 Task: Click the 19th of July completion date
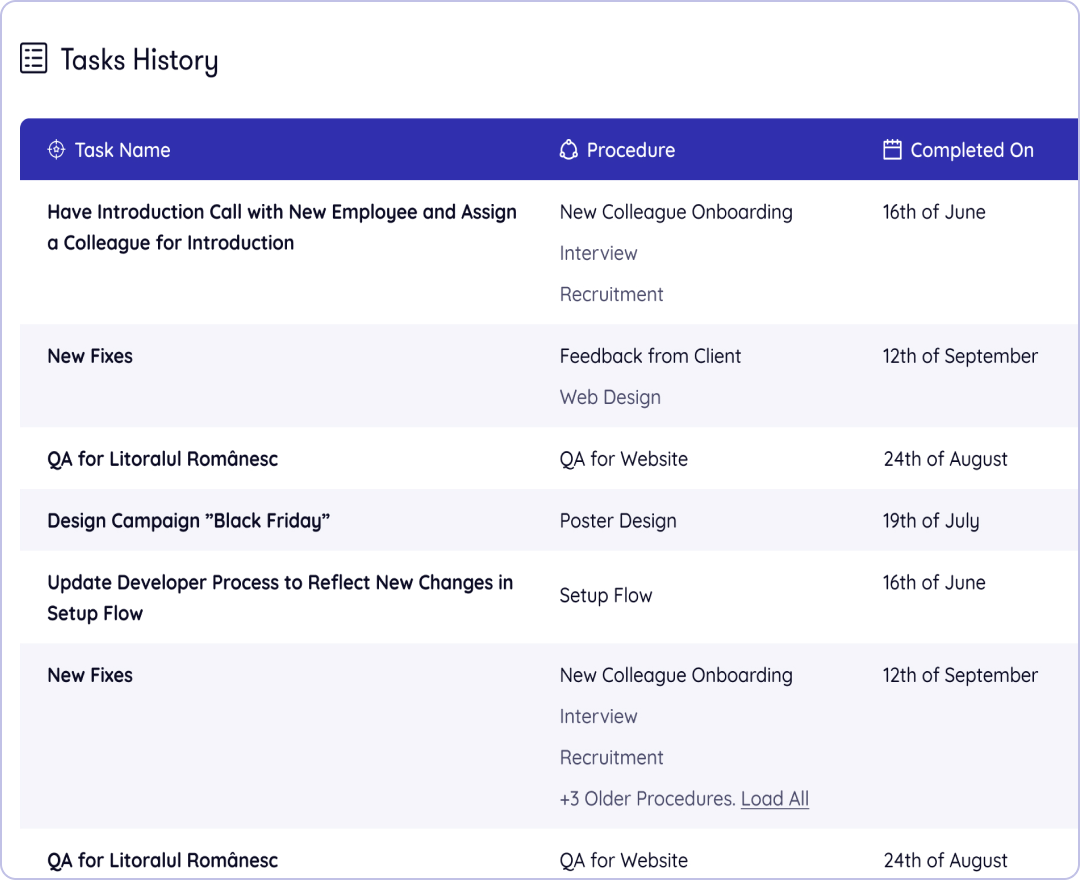tap(930, 521)
